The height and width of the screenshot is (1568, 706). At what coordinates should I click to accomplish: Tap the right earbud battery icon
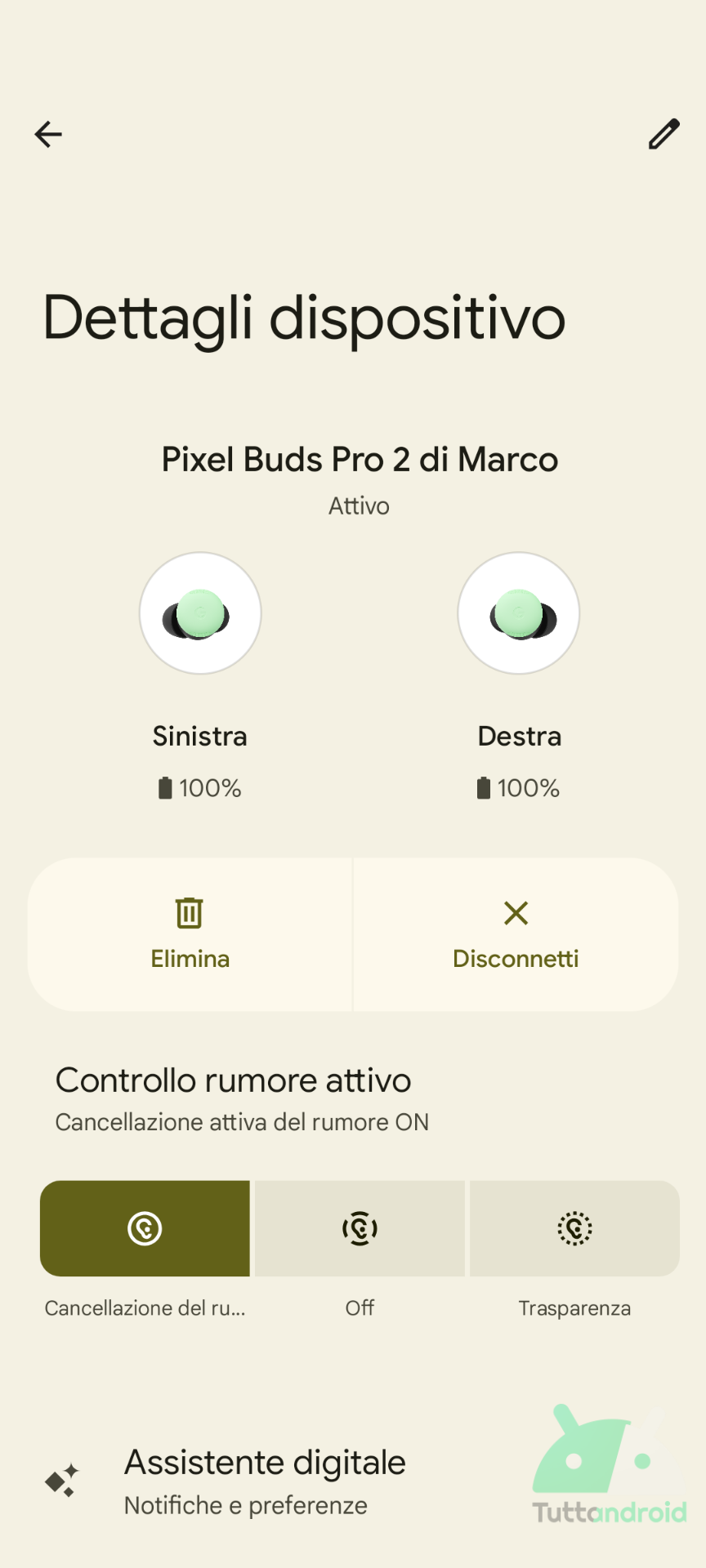tap(484, 788)
